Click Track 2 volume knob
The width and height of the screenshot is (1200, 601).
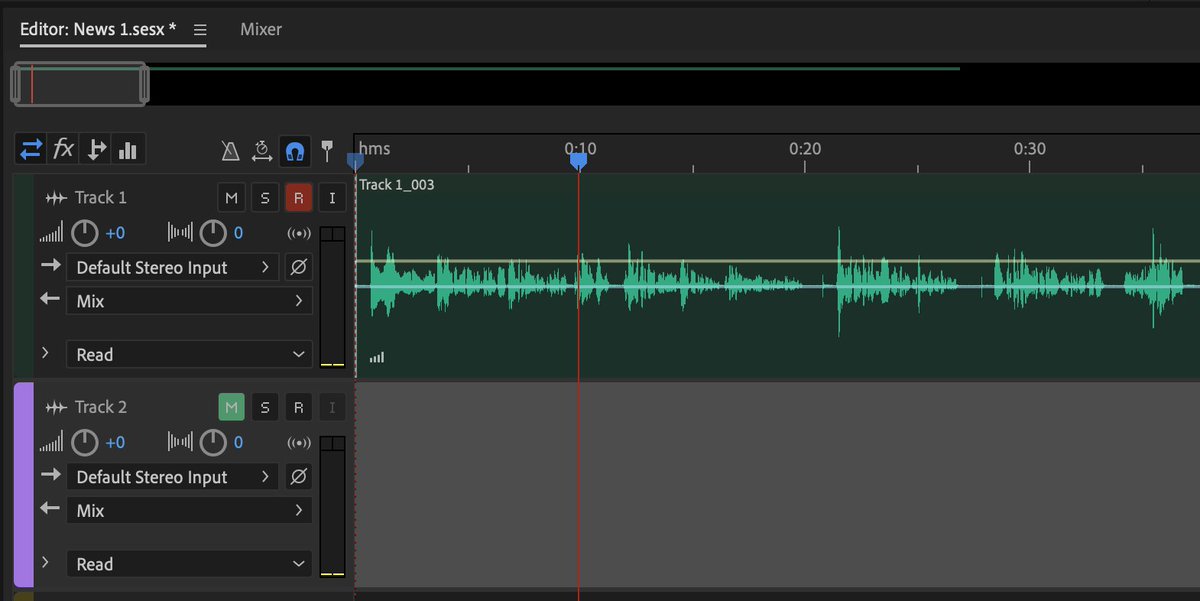(x=85, y=442)
